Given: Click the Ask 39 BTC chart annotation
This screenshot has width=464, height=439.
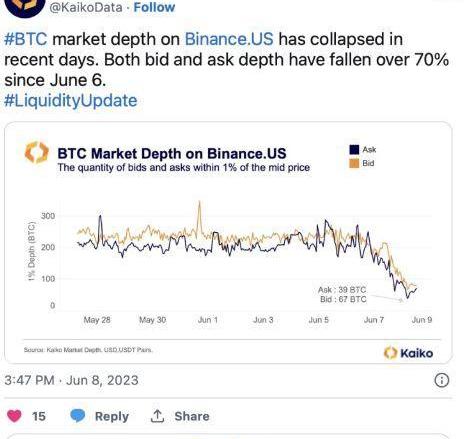Looking at the screenshot, I should point(342,290).
